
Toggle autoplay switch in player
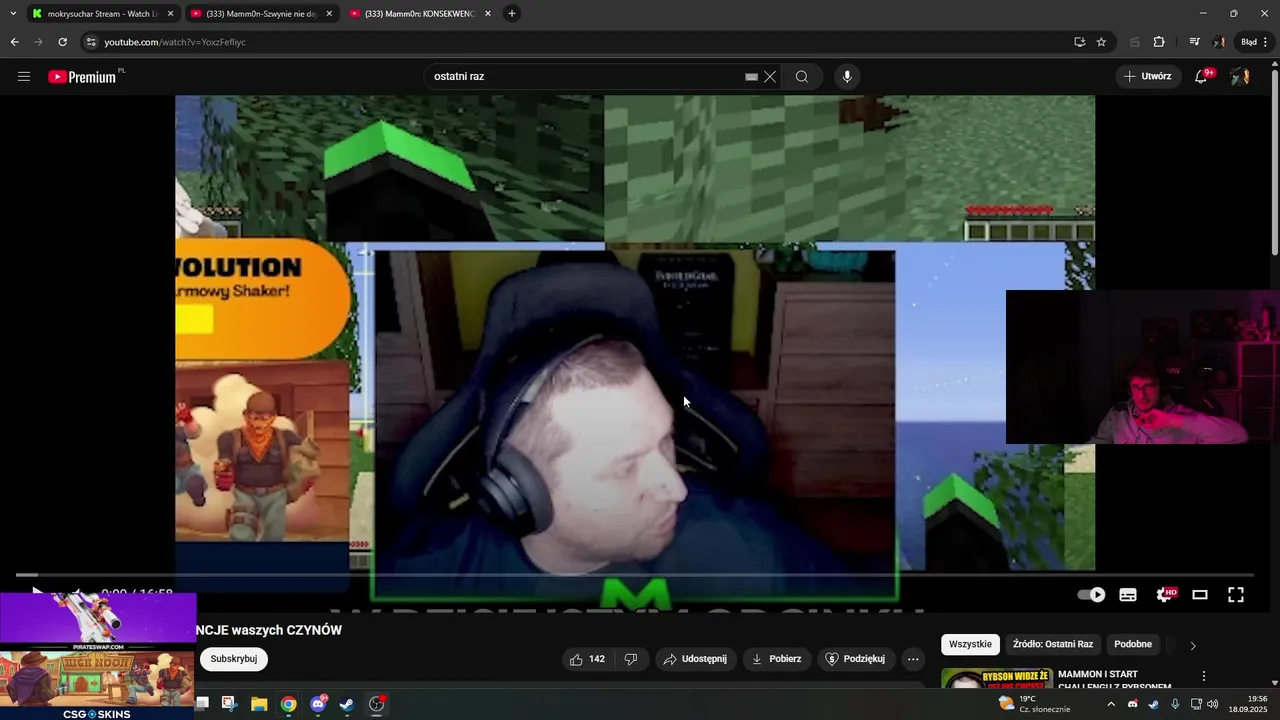[1091, 594]
